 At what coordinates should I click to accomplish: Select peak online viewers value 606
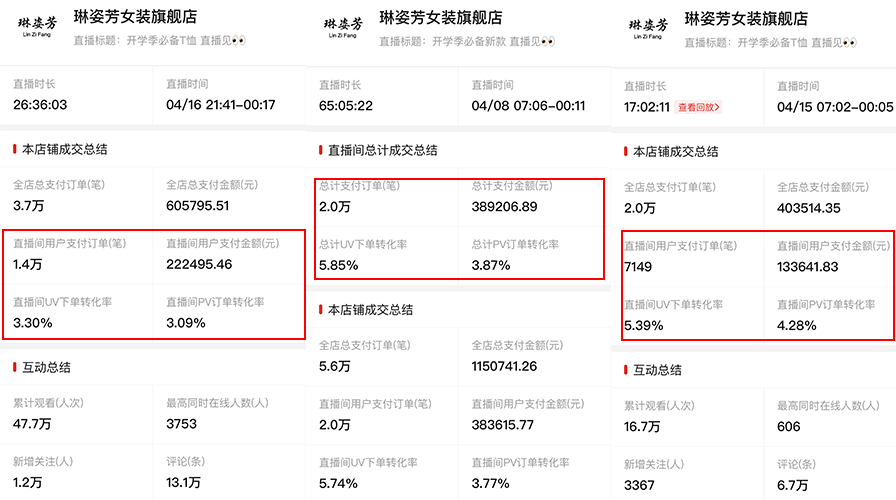click(789, 427)
